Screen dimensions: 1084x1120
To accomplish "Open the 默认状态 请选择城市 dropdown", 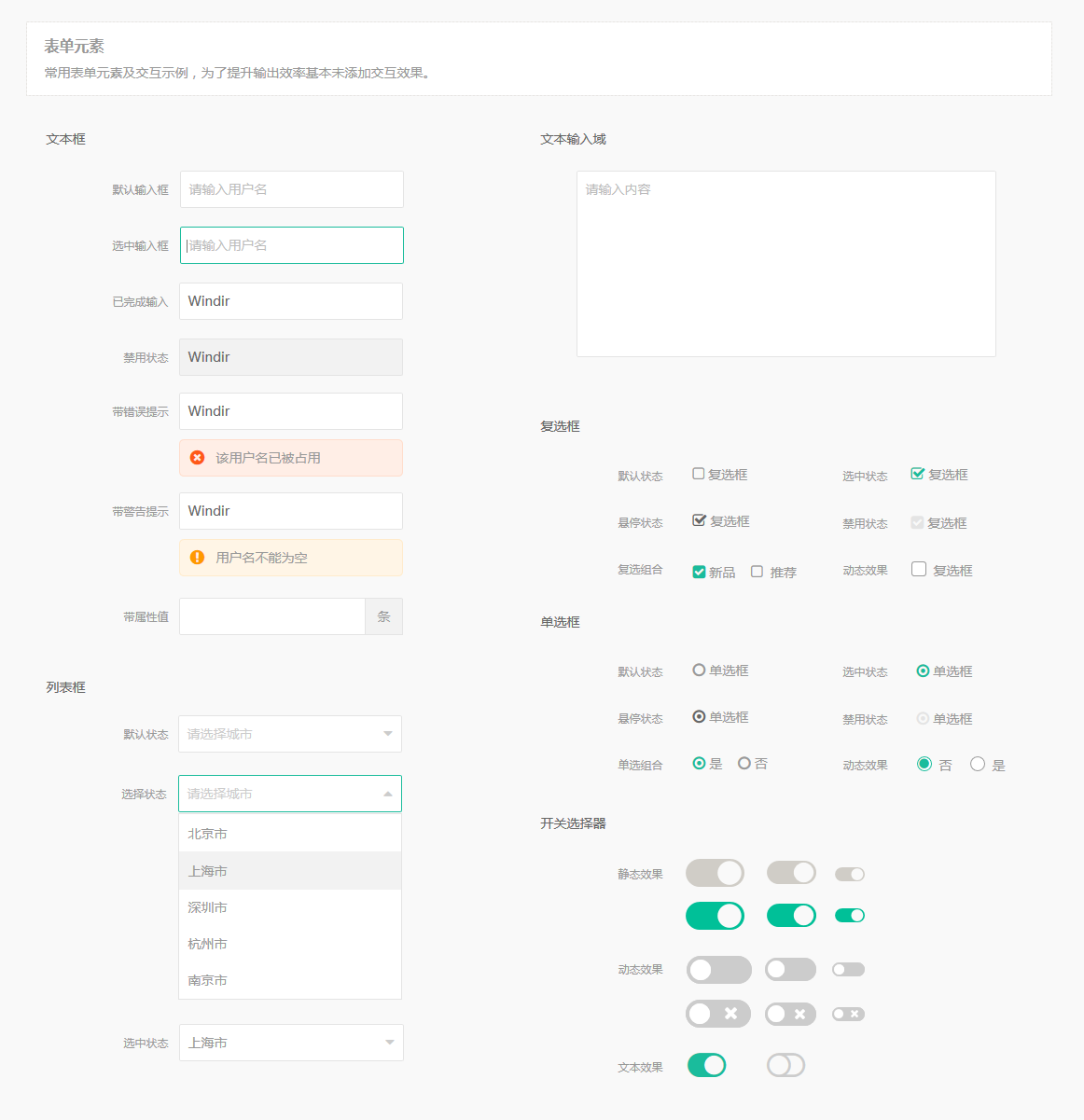I will pyautogui.click(x=290, y=734).
